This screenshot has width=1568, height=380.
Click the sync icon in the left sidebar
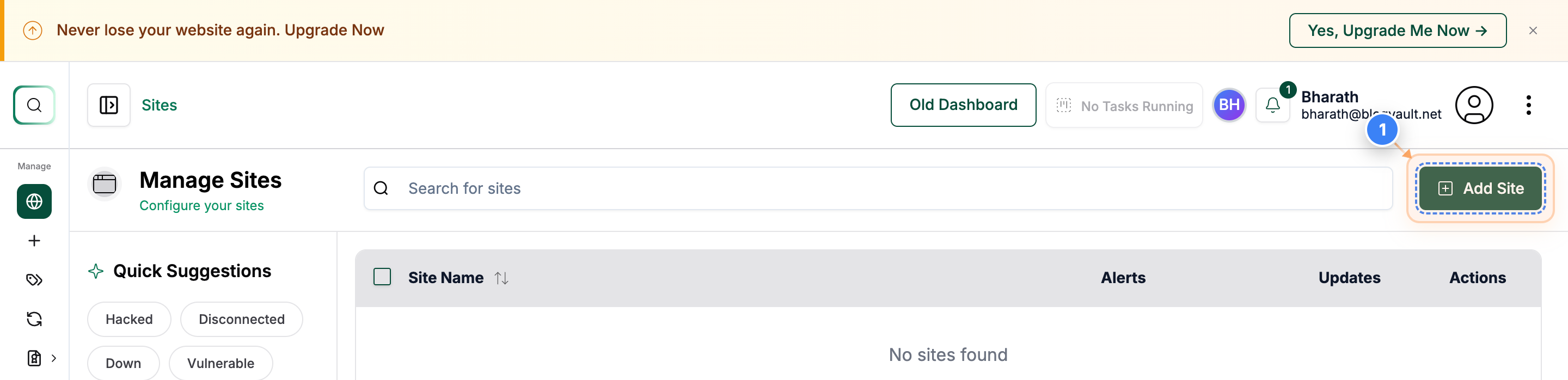tap(34, 318)
